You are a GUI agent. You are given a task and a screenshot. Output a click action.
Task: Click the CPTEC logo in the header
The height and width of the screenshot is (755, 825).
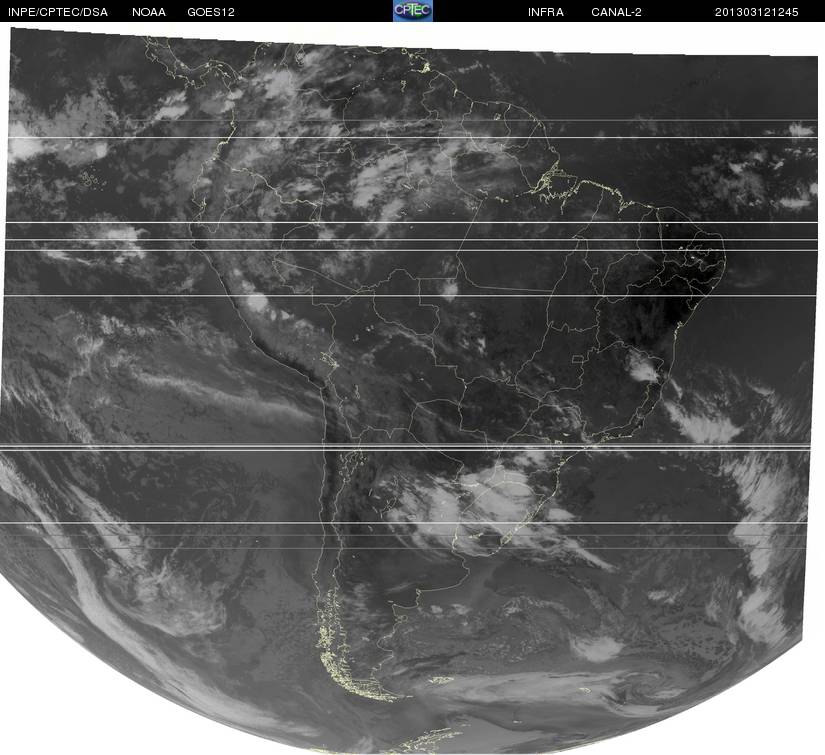pos(413,11)
